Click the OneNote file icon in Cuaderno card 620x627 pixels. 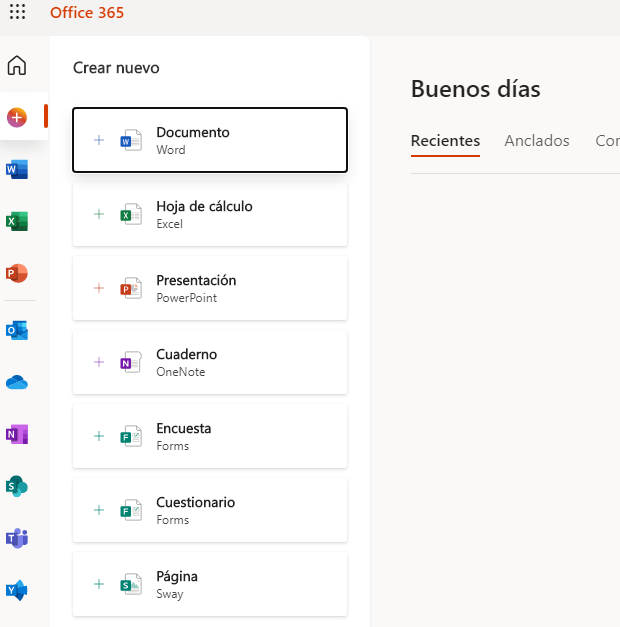(x=131, y=362)
